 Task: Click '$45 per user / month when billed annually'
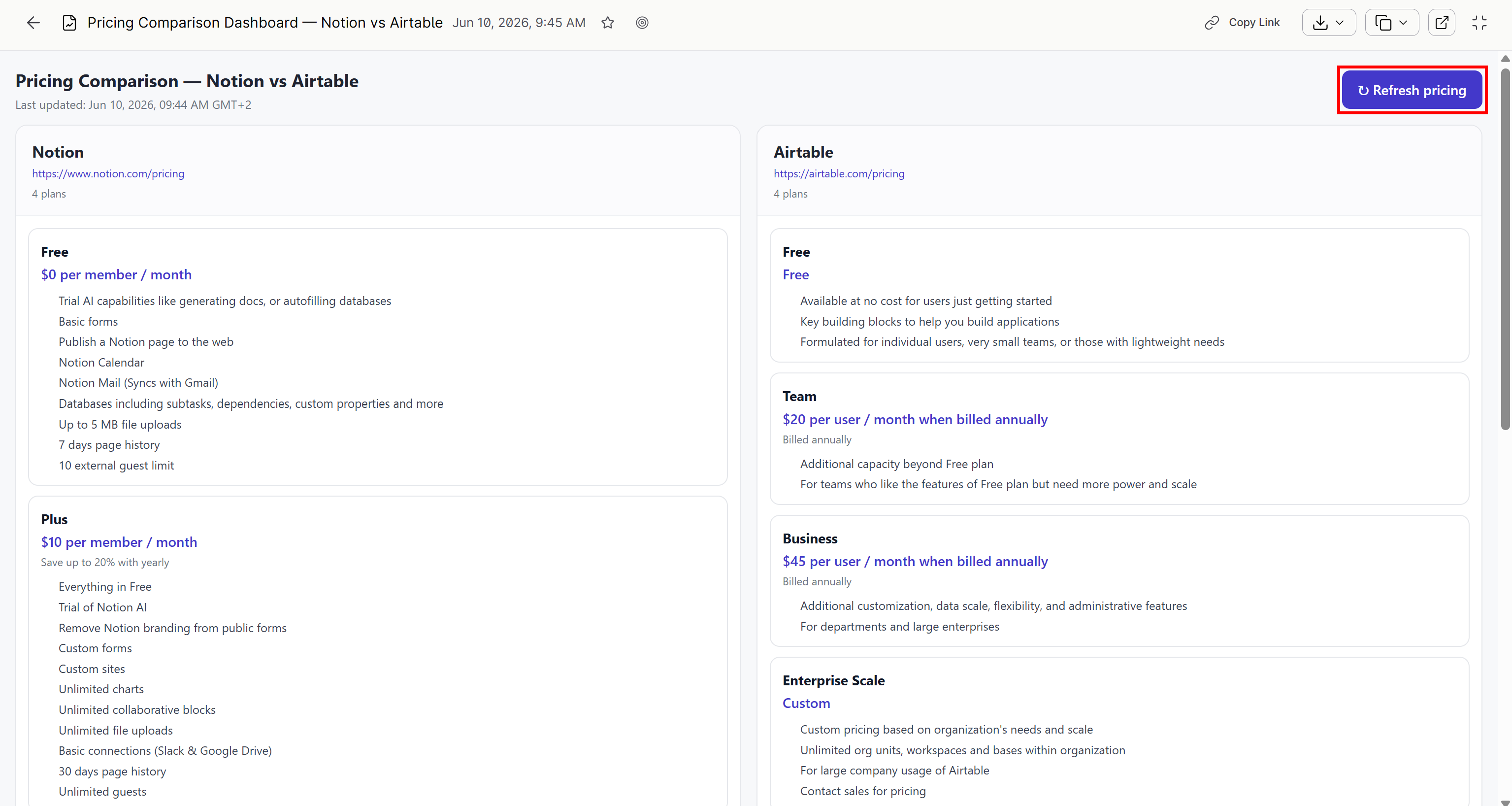pyautogui.click(x=915, y=562)
